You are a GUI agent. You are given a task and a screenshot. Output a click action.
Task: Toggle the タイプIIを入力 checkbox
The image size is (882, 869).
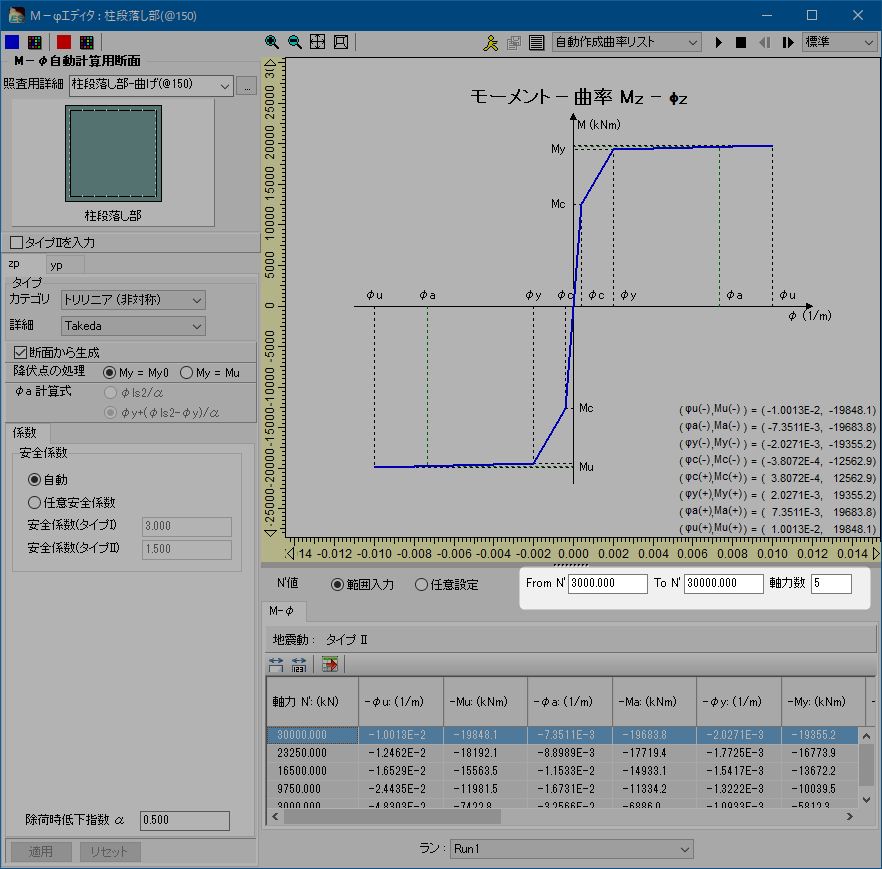(16, 242)
